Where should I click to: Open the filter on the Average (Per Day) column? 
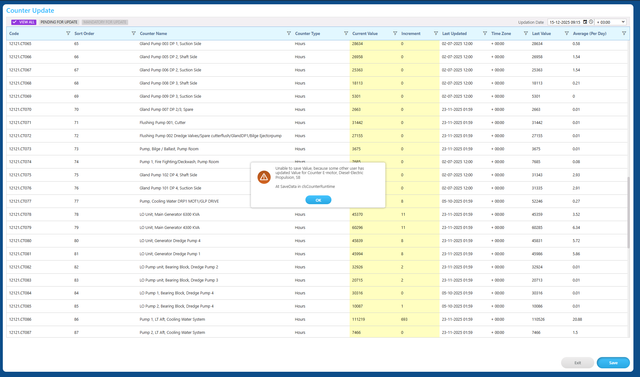point(624,33)
